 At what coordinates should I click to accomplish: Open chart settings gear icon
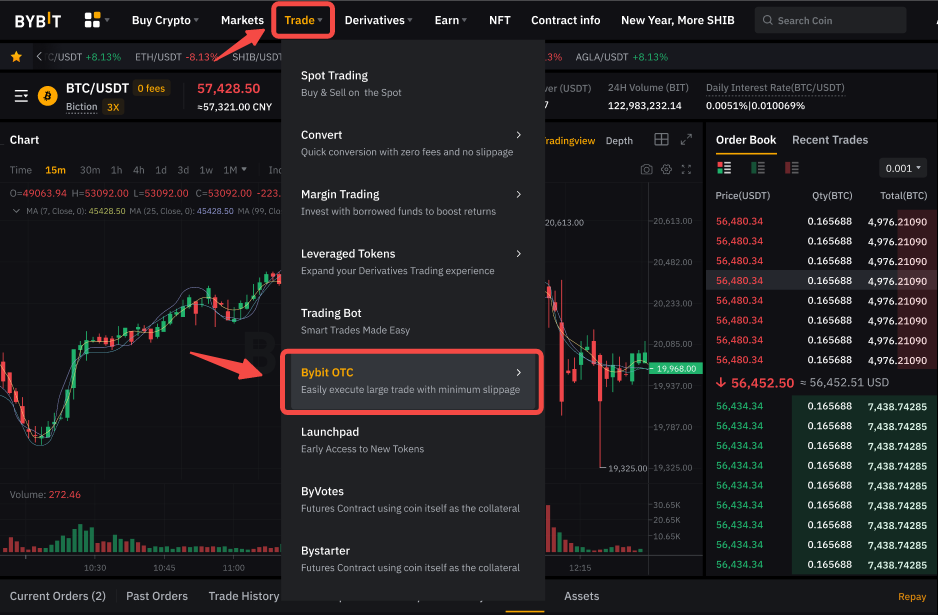pos(665,170)
